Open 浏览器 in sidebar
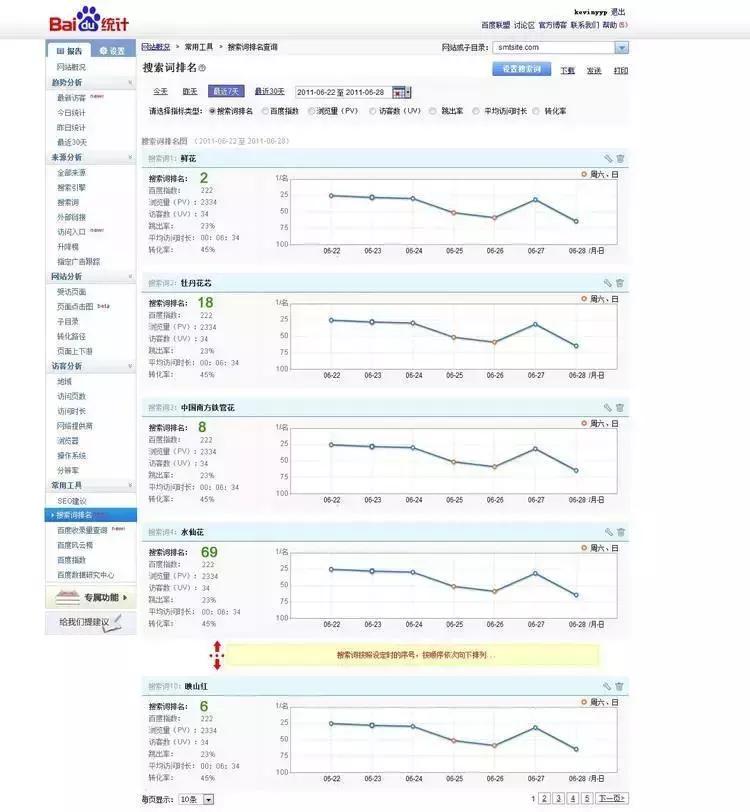Viewport: 750px width, 812px height. (x=68, y=441)
